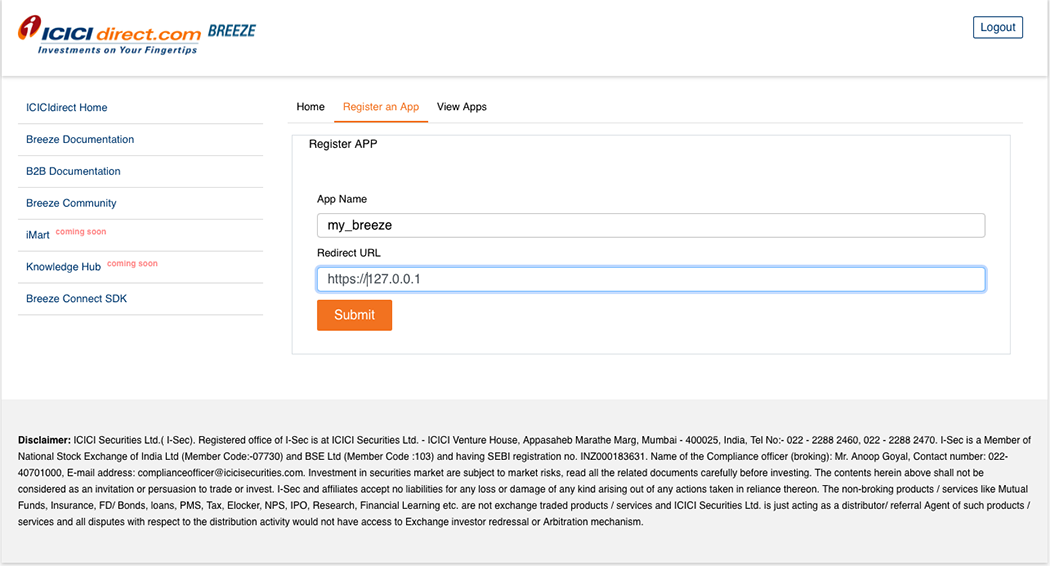
Task: Click the Register APP section heading
Action: [343, 144]
